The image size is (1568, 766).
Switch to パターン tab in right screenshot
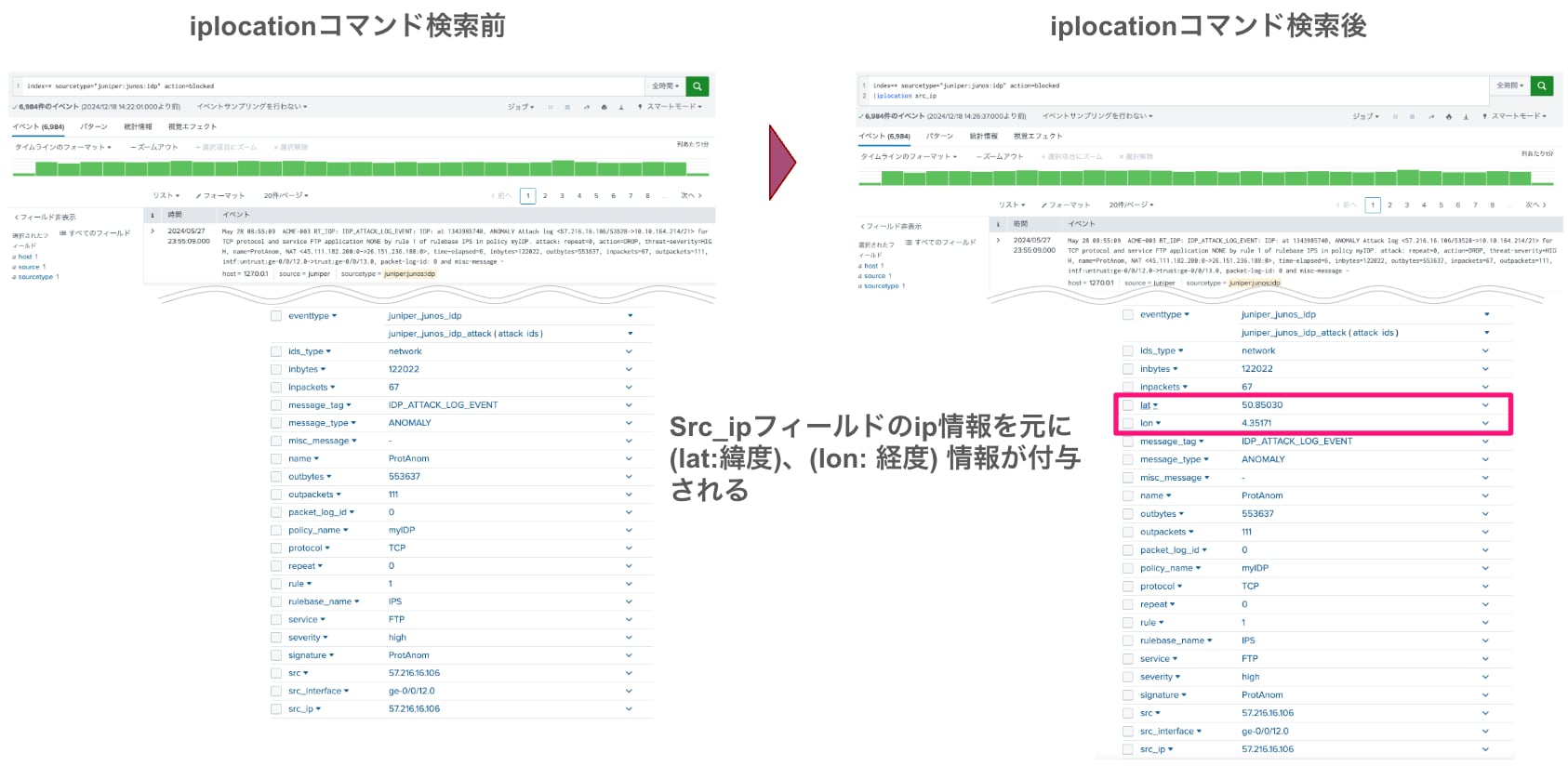click(x=940, y=136)
